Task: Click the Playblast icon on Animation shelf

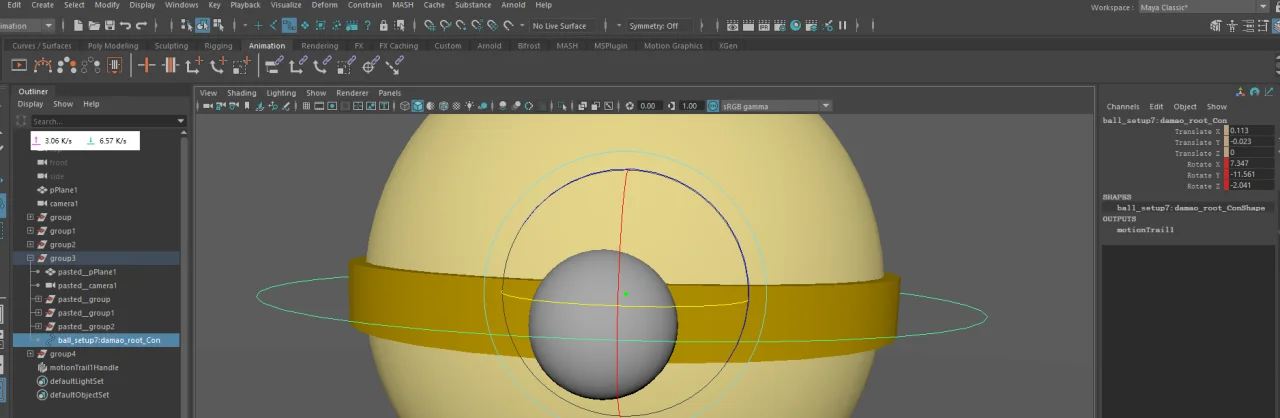Action: coord(18,65)
